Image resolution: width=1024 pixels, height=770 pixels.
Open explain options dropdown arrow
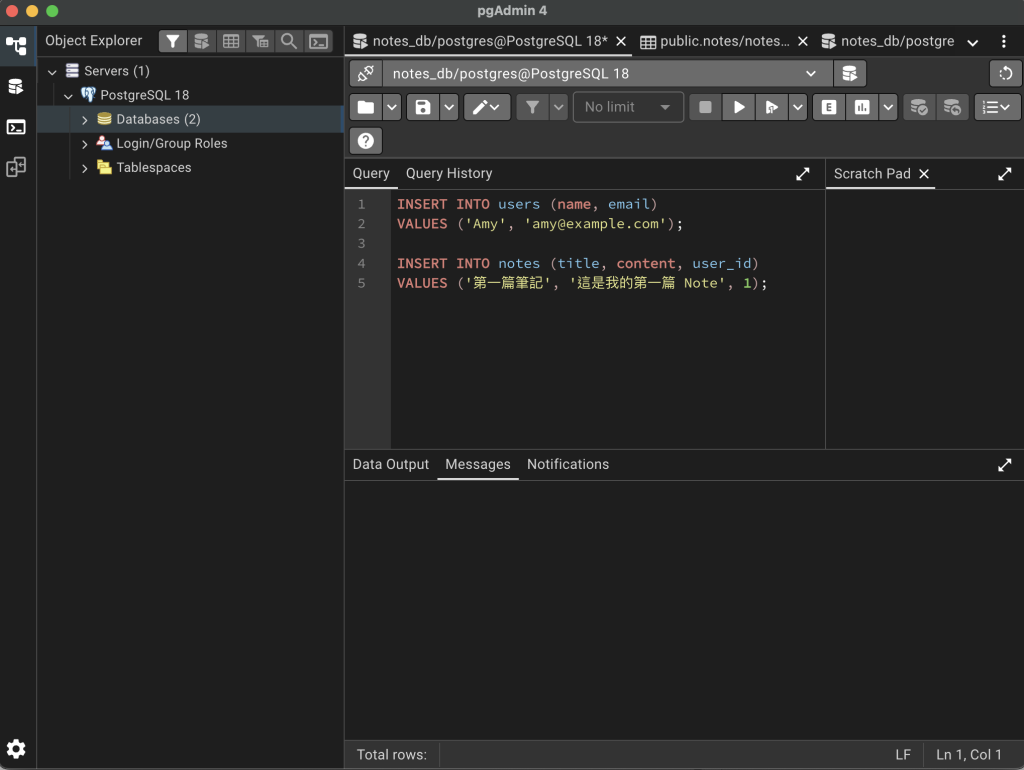tap(888, 107)
